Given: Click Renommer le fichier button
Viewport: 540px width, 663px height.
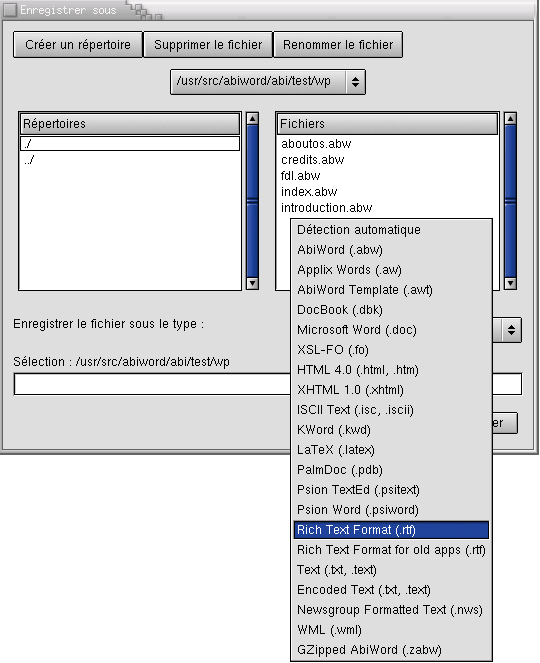Looking at the screenshot, I should click(338, 44).
